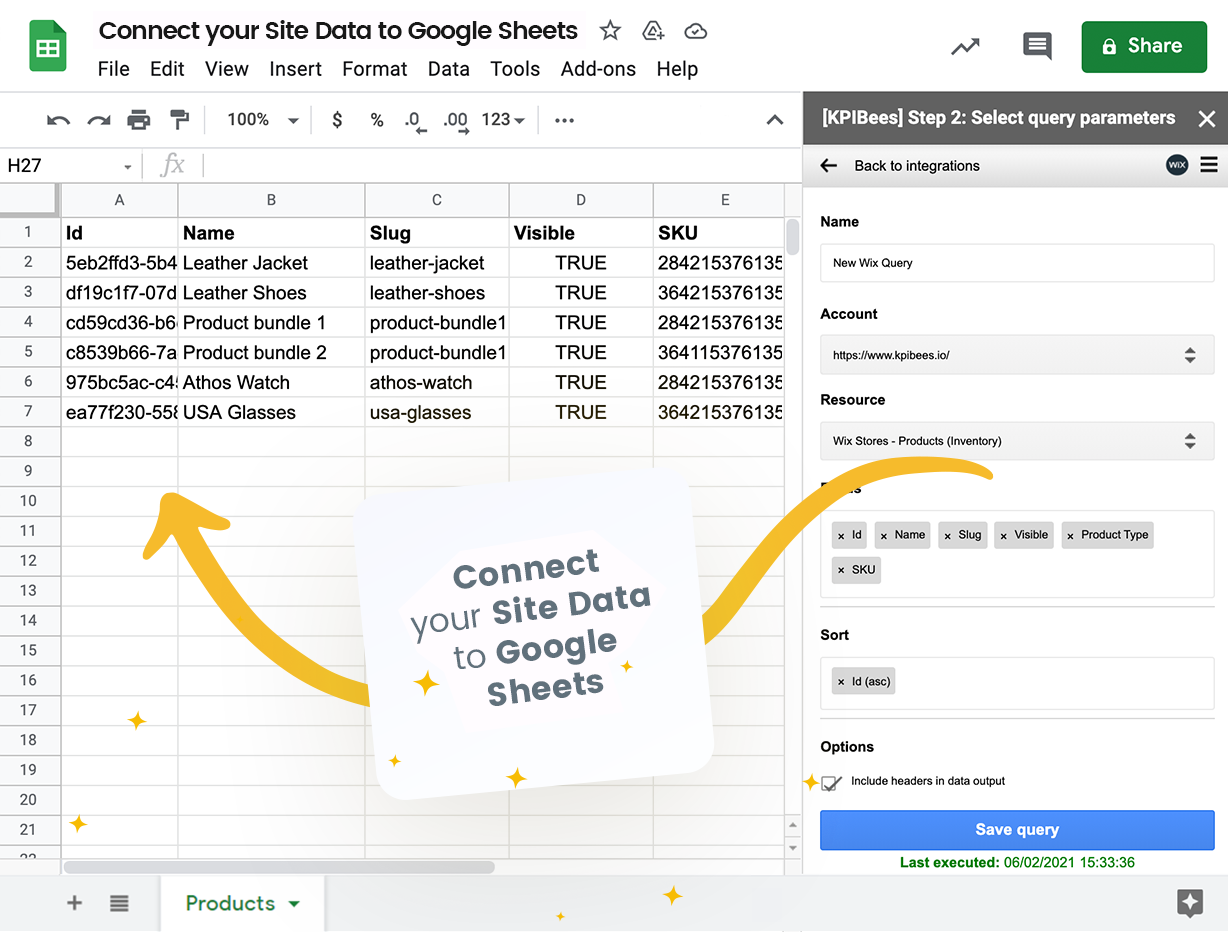1228x932 pixels.
Task: Select the USA Glasses cell
Action: click(x=271, y=412)
